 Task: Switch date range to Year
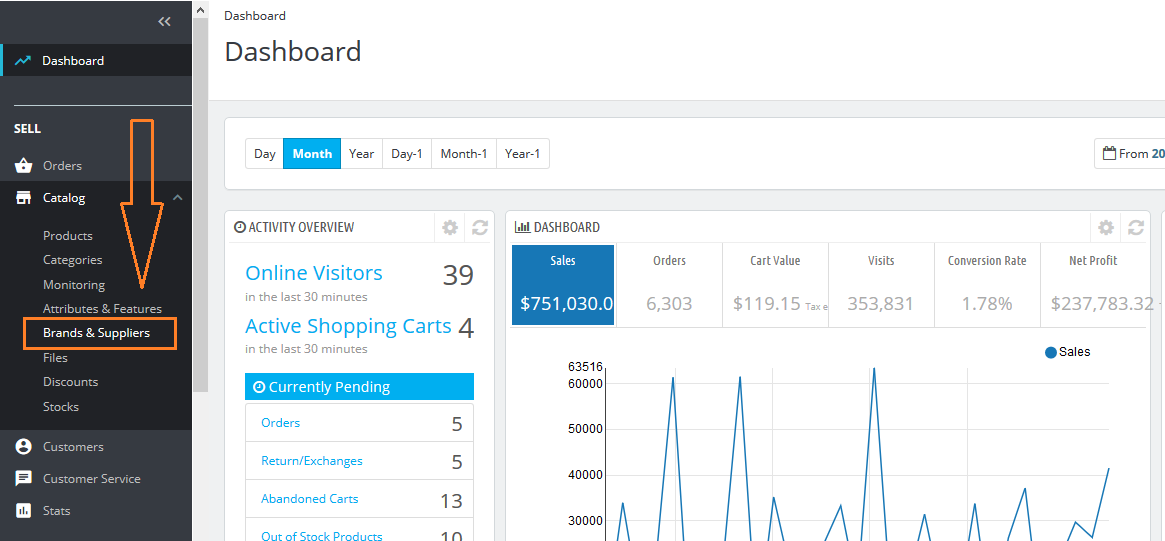pos(361,154)
